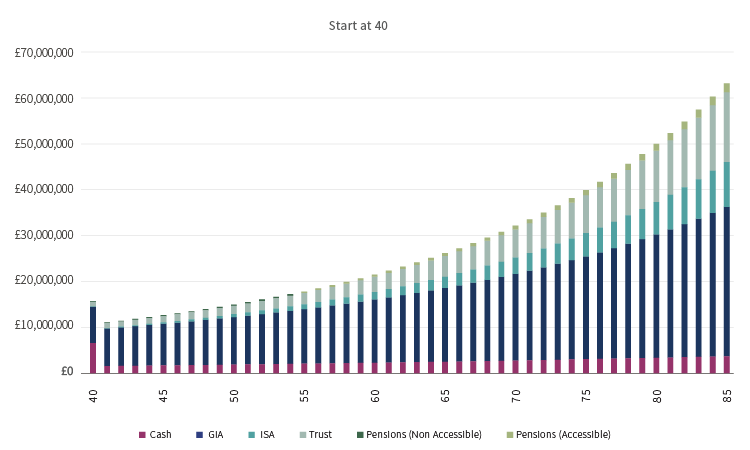The height and width of the screenshot is (450, 750).
Task: Select the Cash segment of the age 40 bar
Action: (x=93, y=358)
